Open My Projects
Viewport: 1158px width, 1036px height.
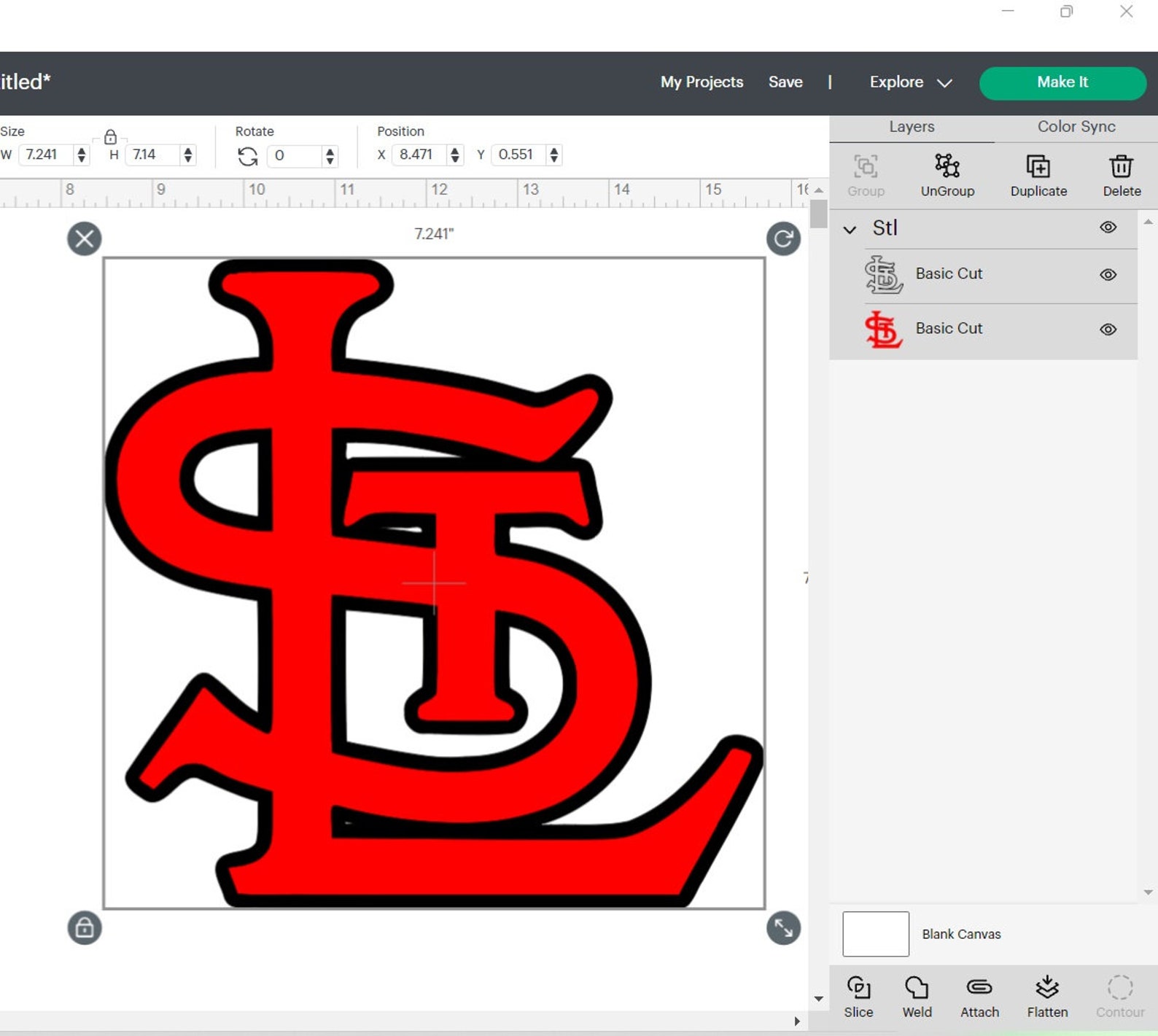[702, 82]
